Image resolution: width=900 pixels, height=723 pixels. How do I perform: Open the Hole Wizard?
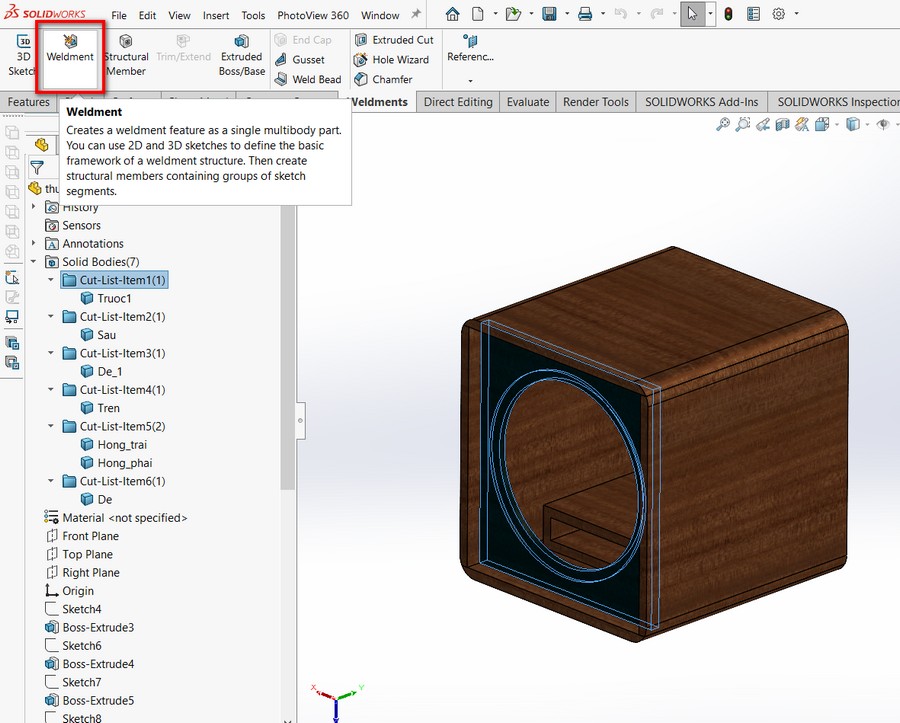391,60
